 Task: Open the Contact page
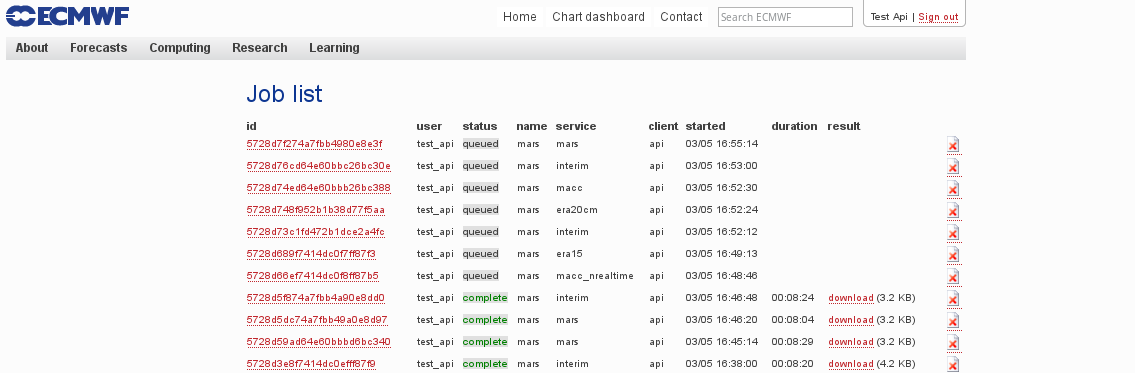click(681, 17)
